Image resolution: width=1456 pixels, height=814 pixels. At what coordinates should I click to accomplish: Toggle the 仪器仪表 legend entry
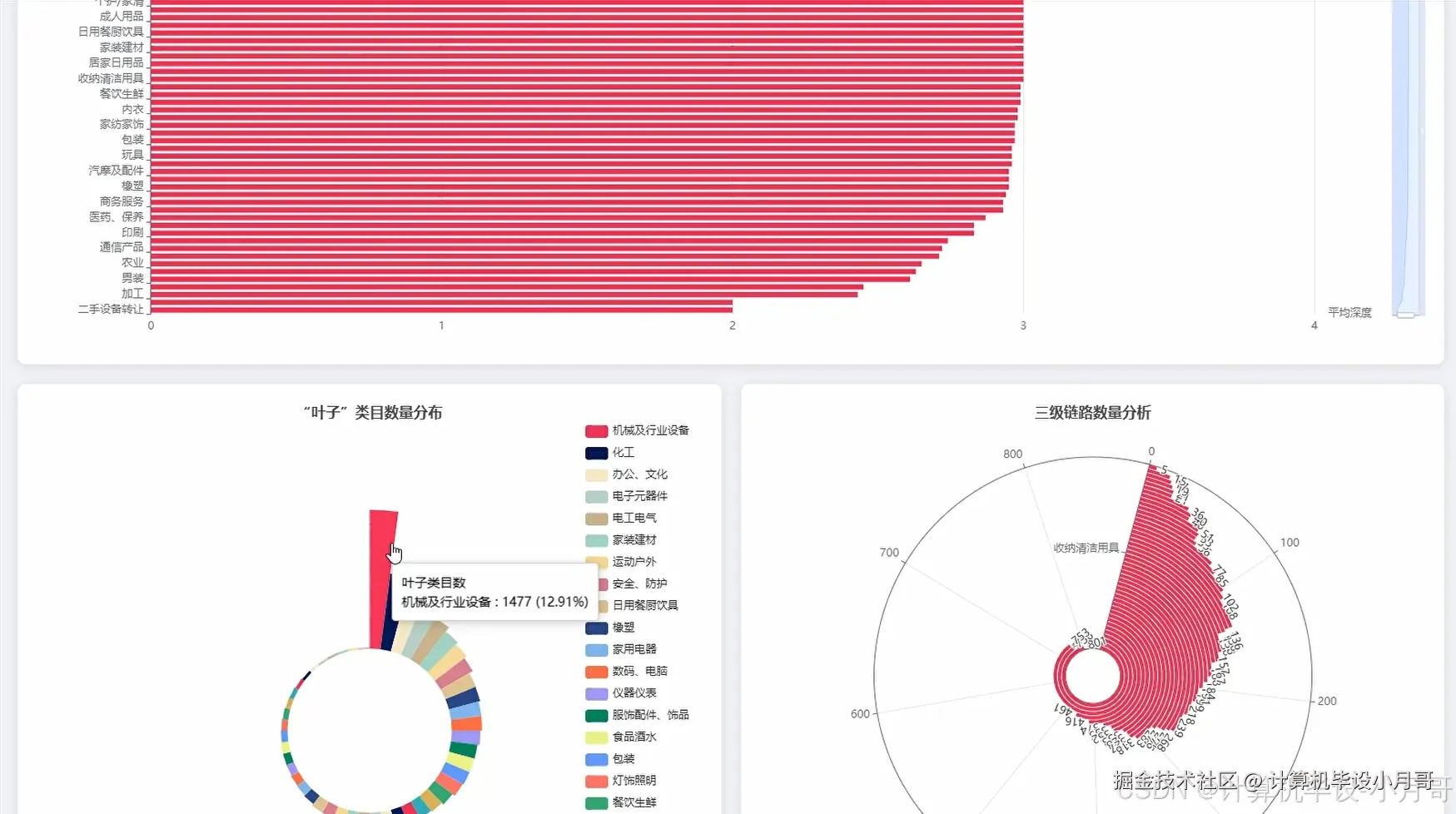[621, 693]
